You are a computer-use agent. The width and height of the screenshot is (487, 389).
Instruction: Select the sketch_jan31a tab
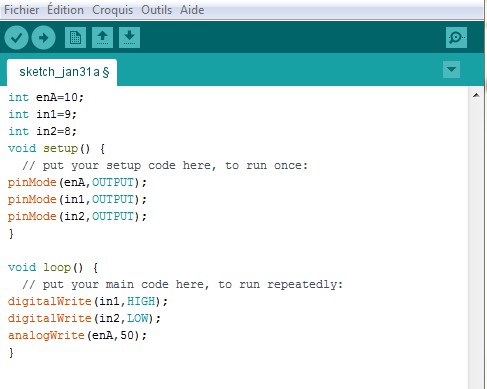point(62,72)
